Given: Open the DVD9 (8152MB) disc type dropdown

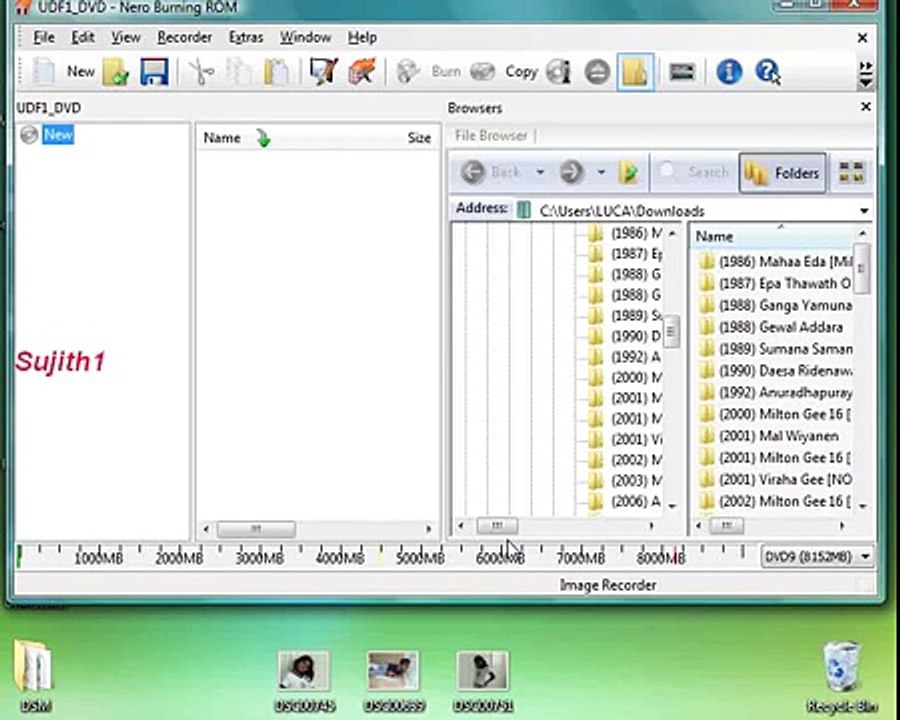Looking at the screenshot, I should [817, 556].
